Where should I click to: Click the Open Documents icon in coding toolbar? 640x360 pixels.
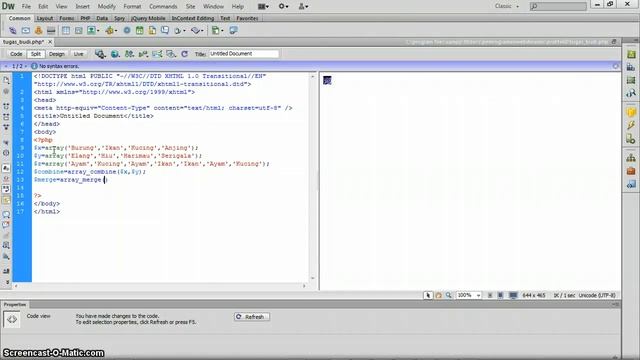click(x=6, y=80)
